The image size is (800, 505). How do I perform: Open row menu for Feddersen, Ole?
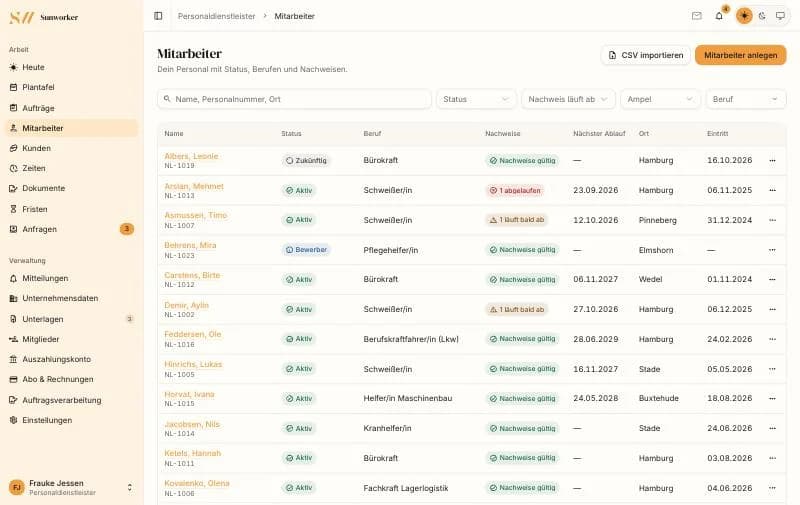[x=772, y=339]
